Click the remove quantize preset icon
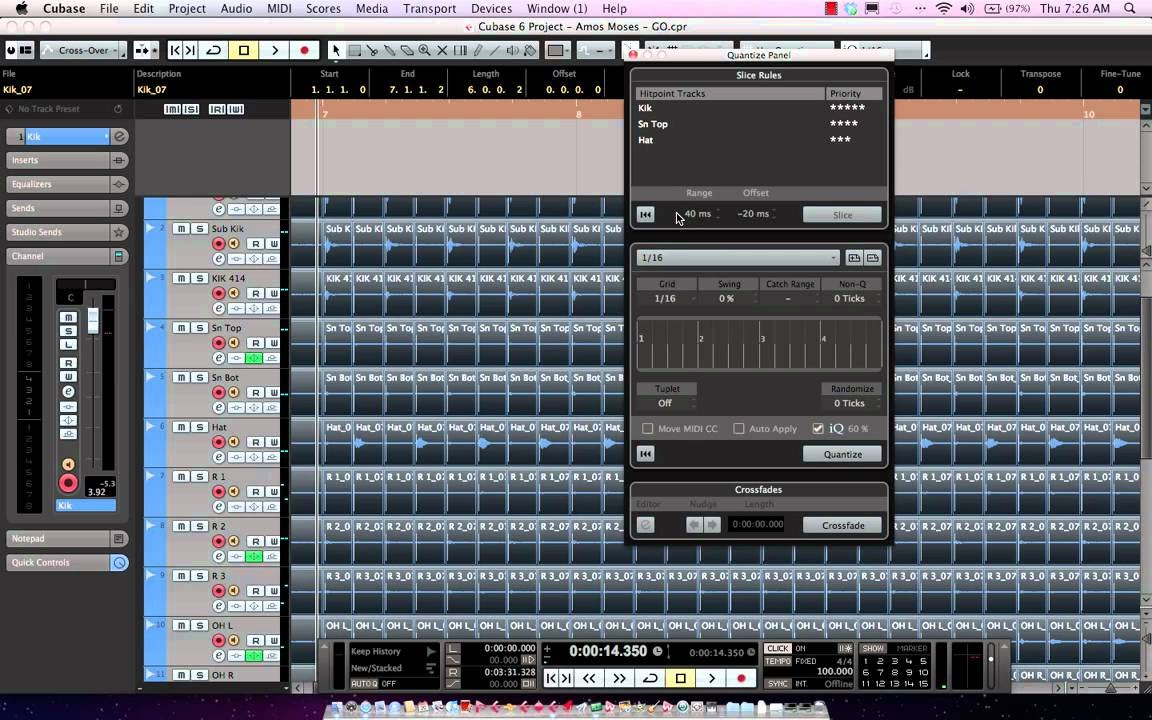1152x720 pixels. coord(872,258)
